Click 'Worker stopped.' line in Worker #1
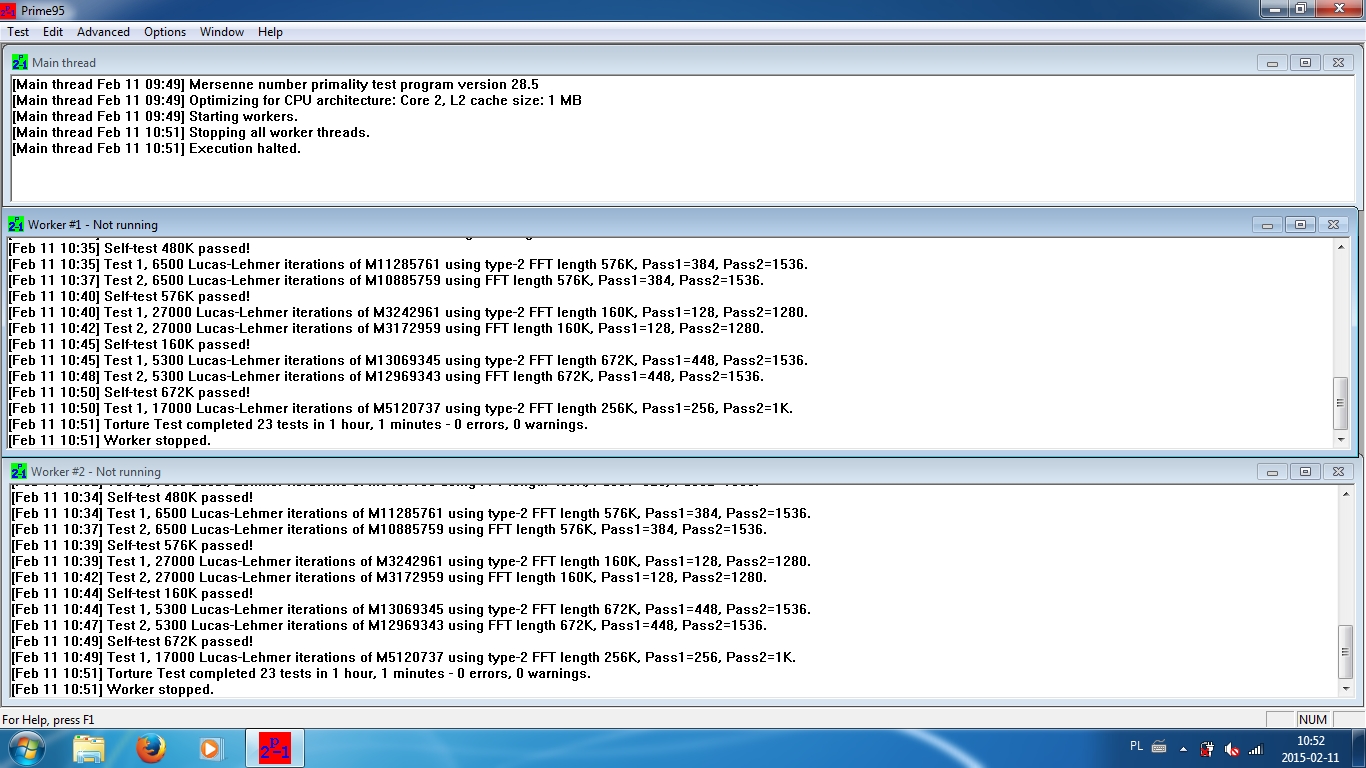The width and height of the screenshot is (1366, 768). tap(110, 441)
